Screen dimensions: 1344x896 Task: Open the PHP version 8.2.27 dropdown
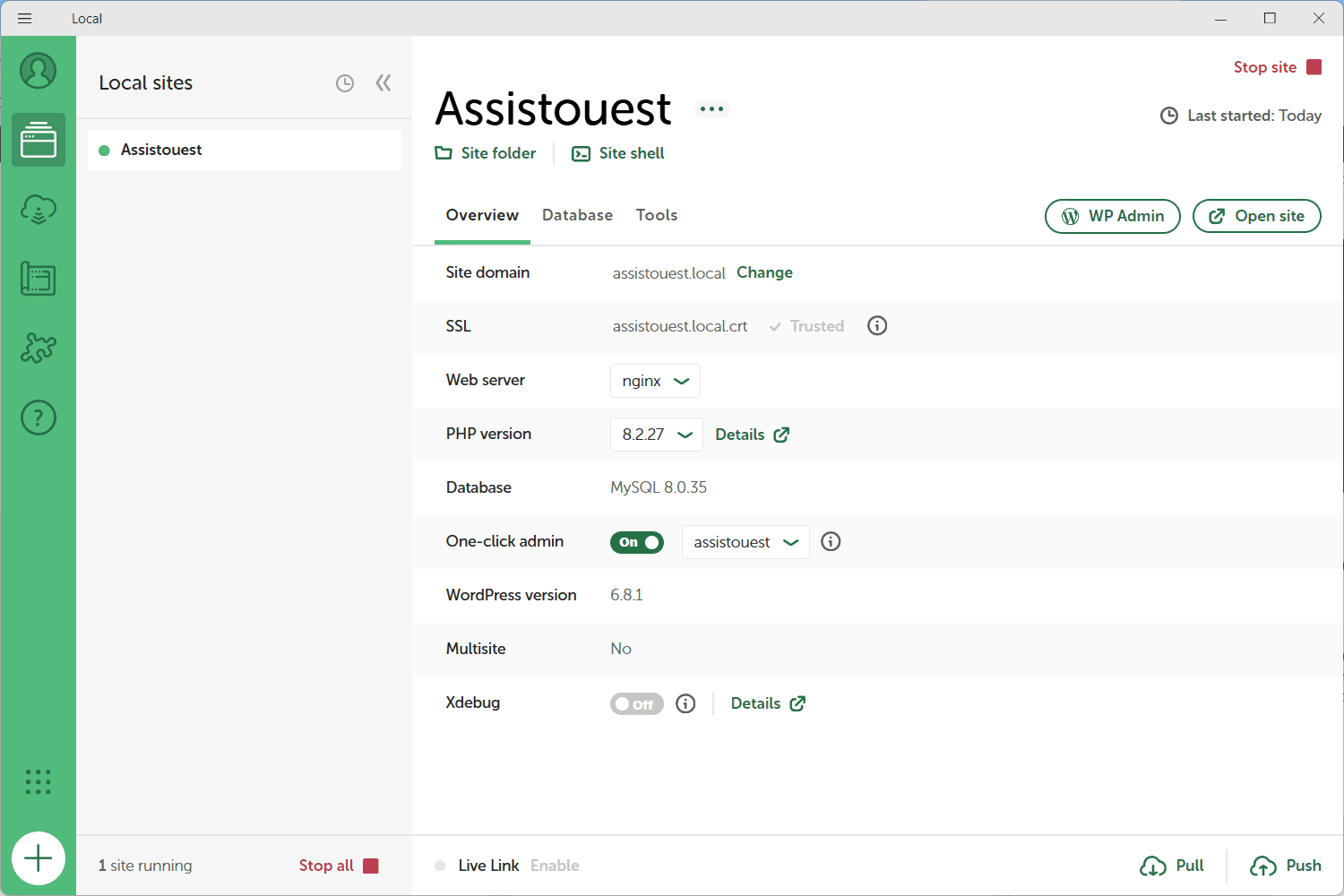(657, 435)
